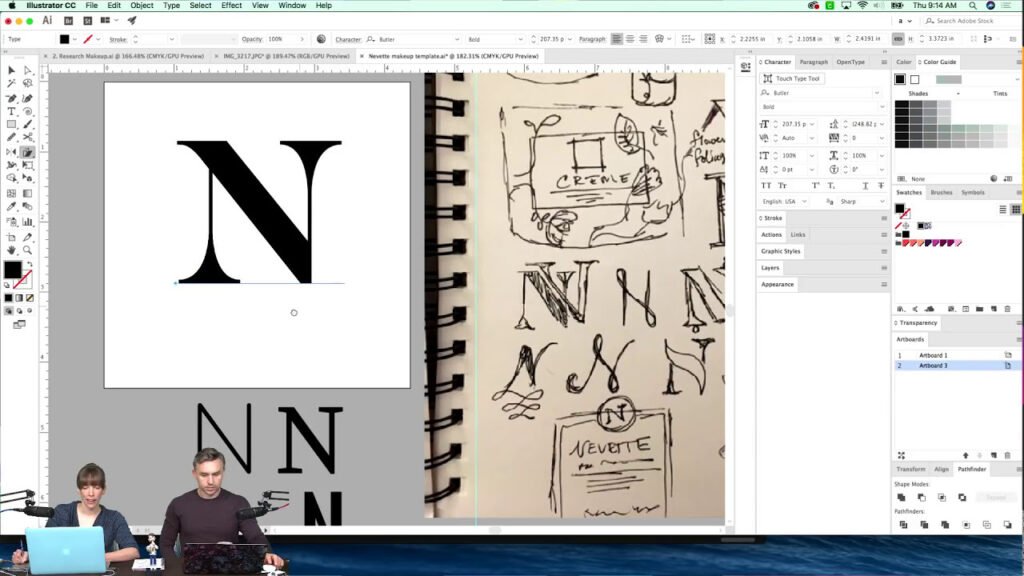The image size is (1024, 576).
Task: Pick the Magic Wand tool
Action: (x=11, y=84)
